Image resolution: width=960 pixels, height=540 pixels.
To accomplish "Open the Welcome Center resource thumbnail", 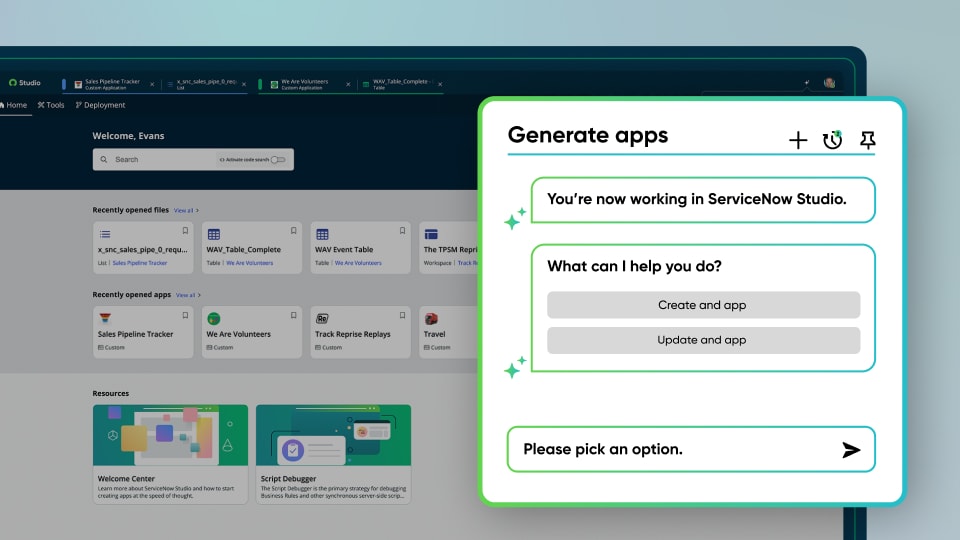I will (x=170, y=435).
